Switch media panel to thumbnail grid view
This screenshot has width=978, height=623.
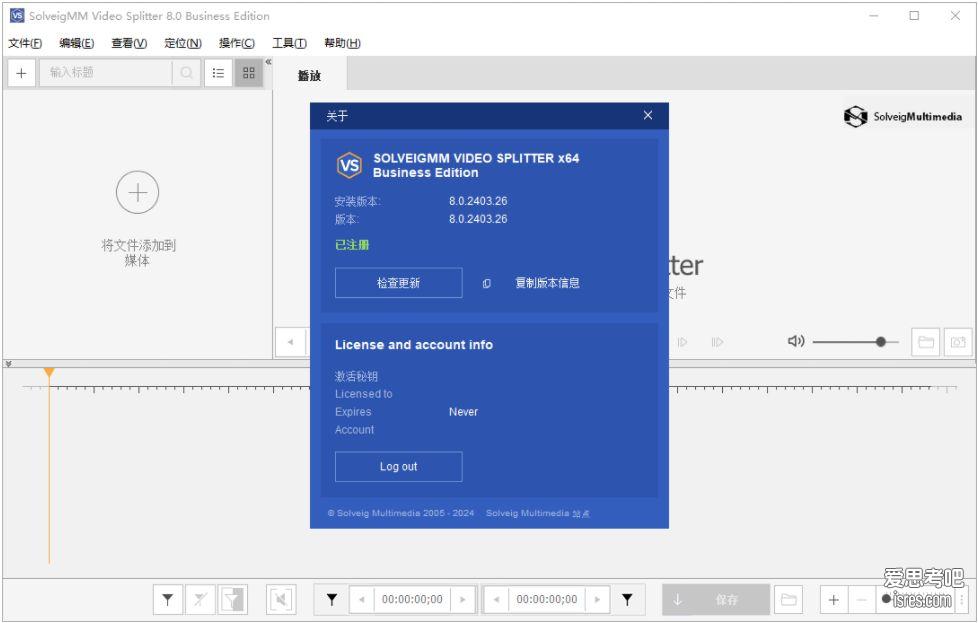click(249, 73)
